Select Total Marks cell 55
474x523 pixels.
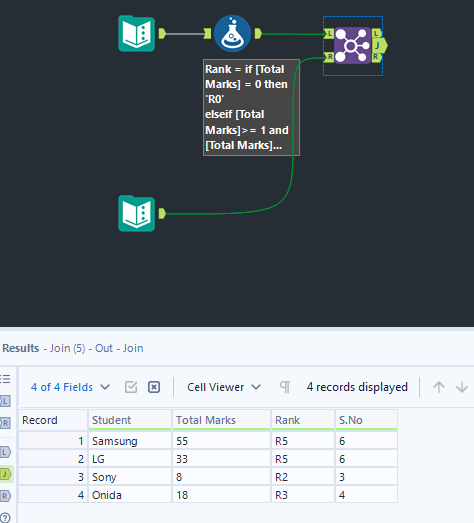[221, 441]
